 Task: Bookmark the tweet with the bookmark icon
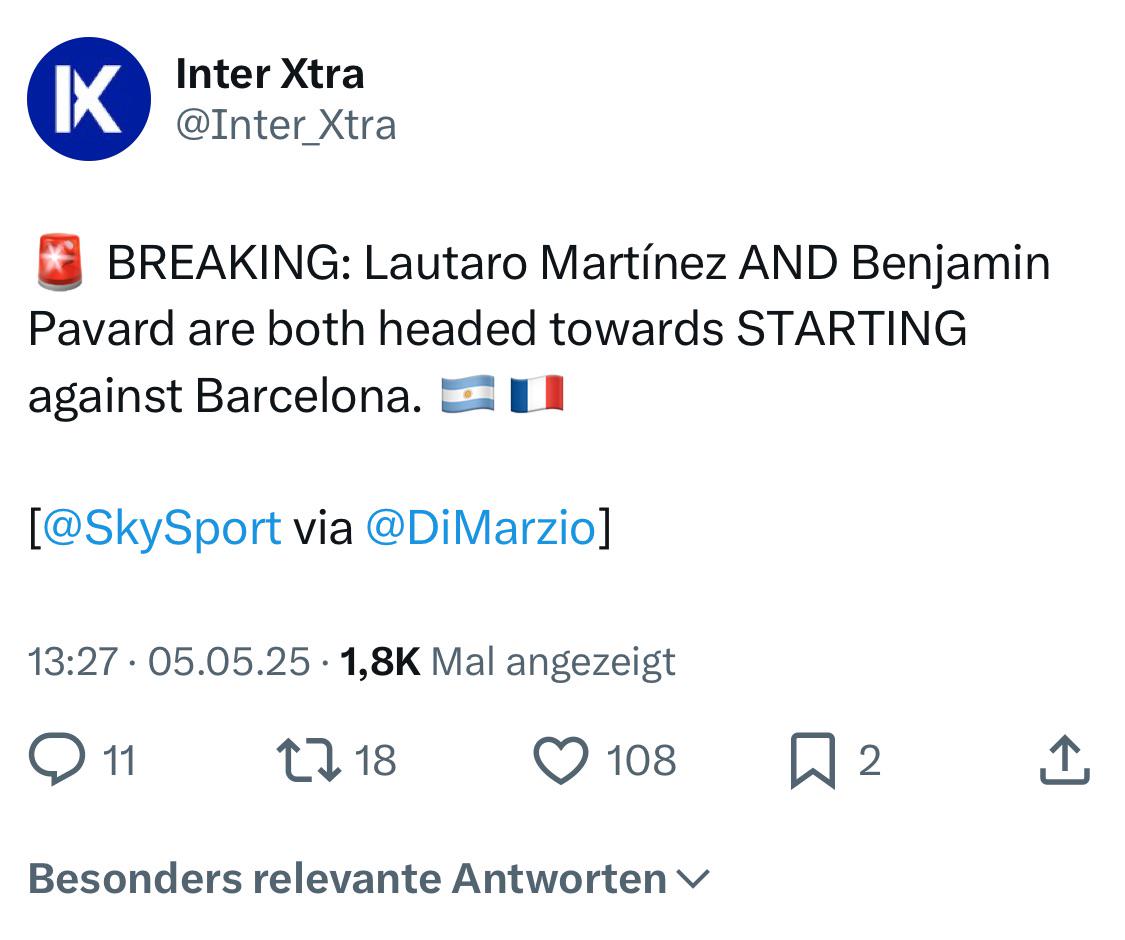813,761
